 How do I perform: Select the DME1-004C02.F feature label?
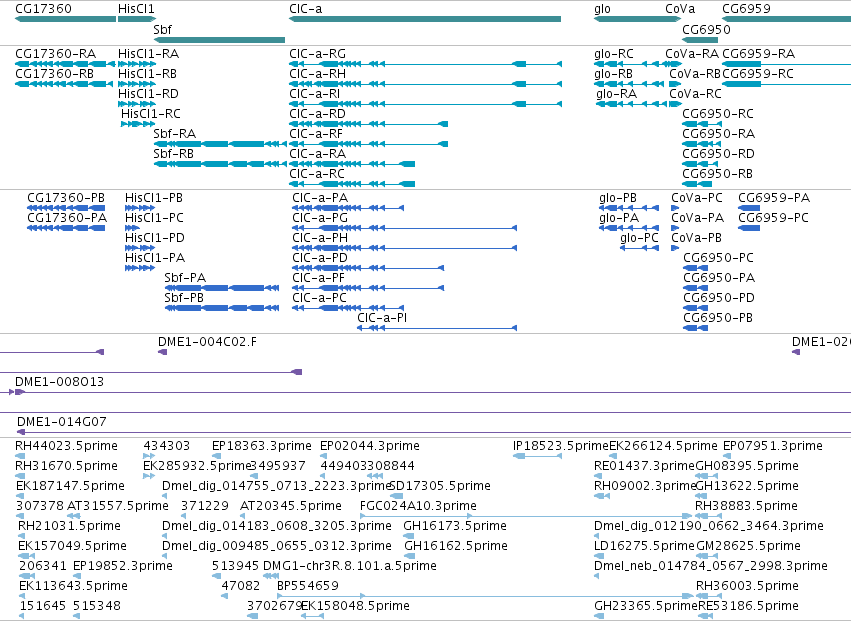pos(207,342)
